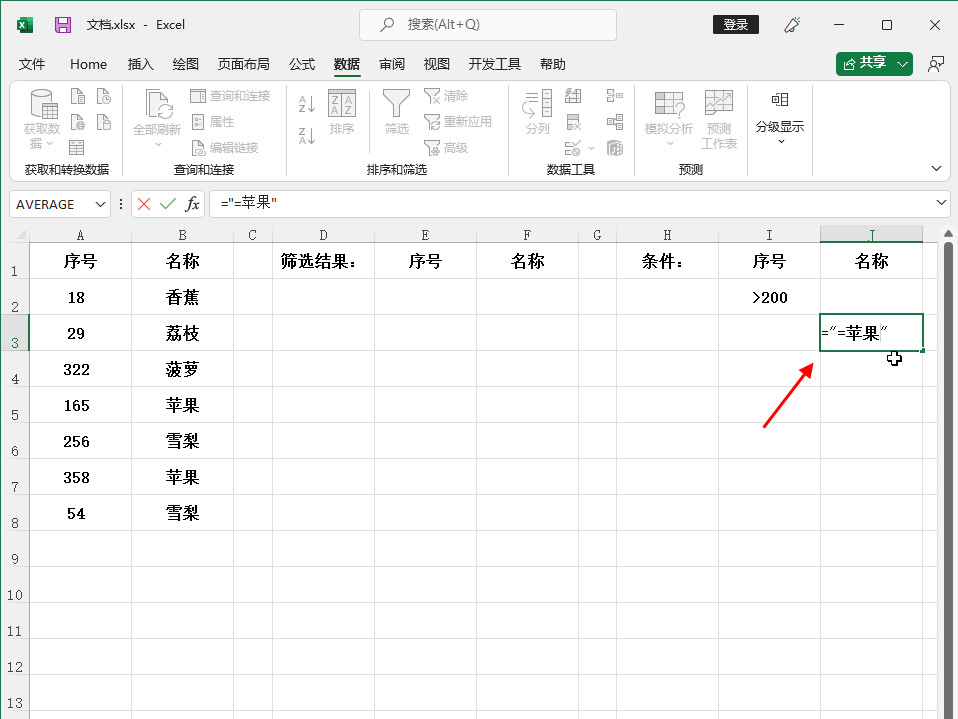Open 查询和连接 pane
The image size is (958, 719).
(230, 96)
